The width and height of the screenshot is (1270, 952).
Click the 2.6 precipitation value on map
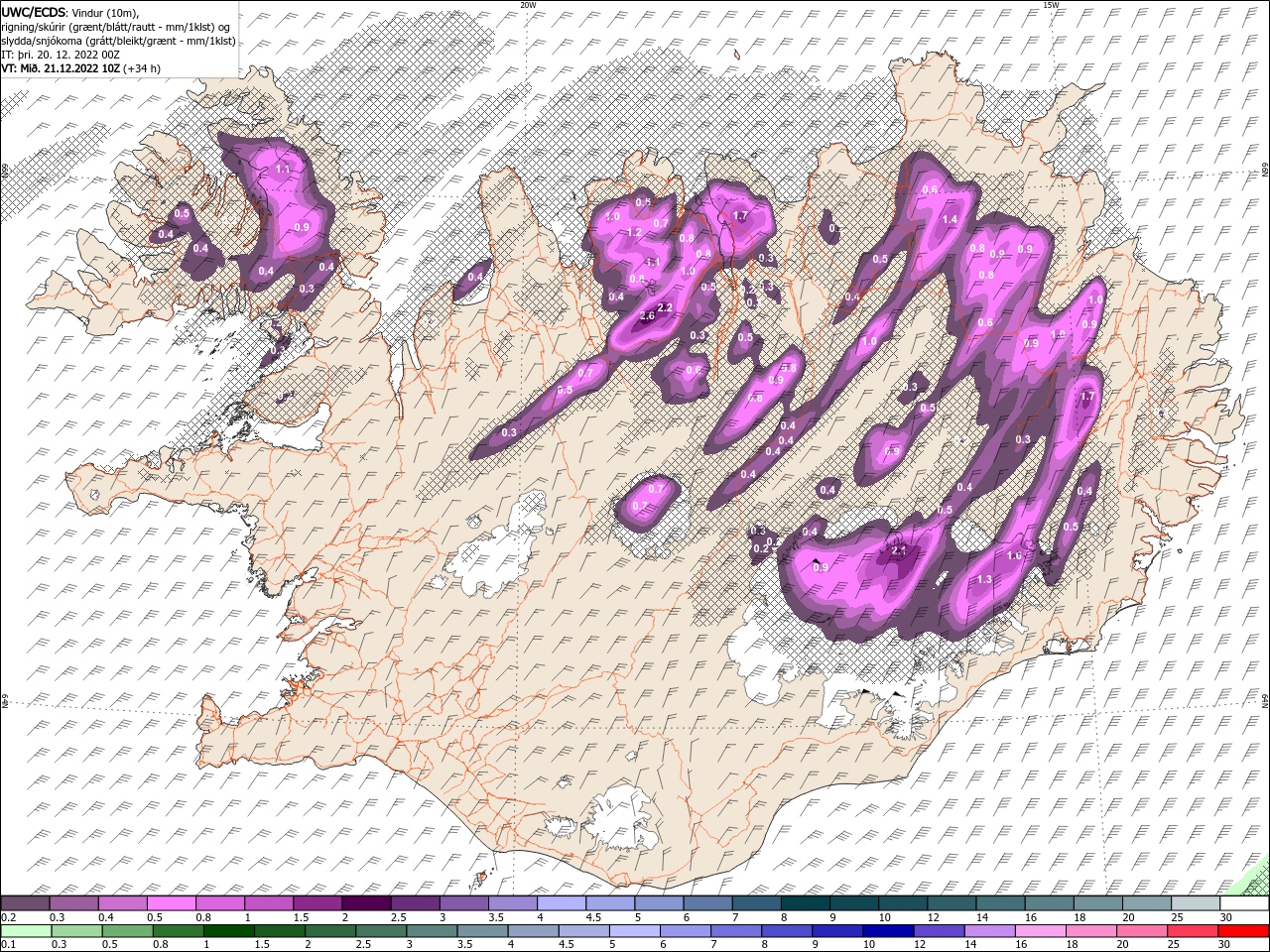[x=647, y=315]
